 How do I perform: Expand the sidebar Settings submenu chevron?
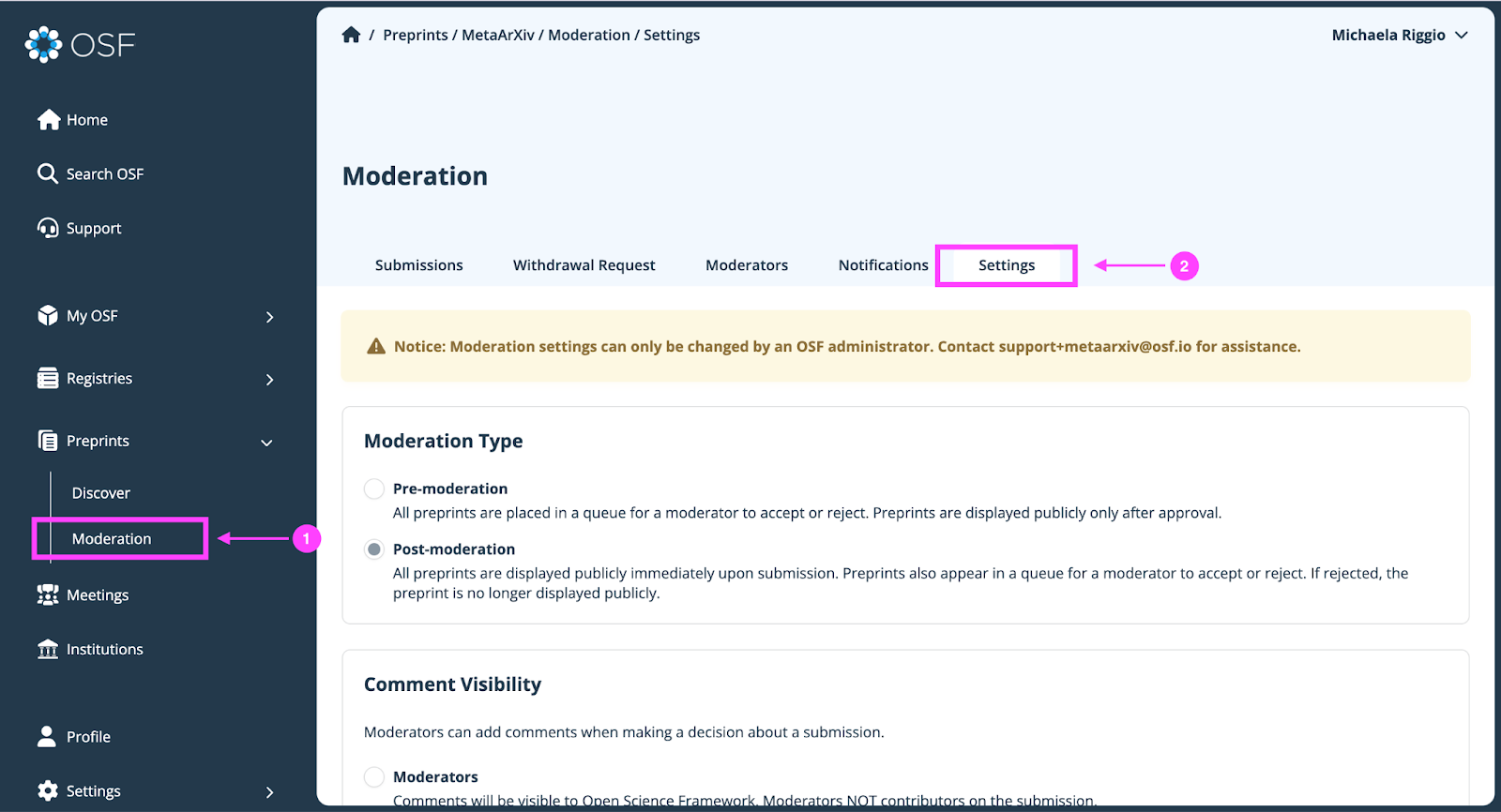pyautogui.click(x=270, y=792)
